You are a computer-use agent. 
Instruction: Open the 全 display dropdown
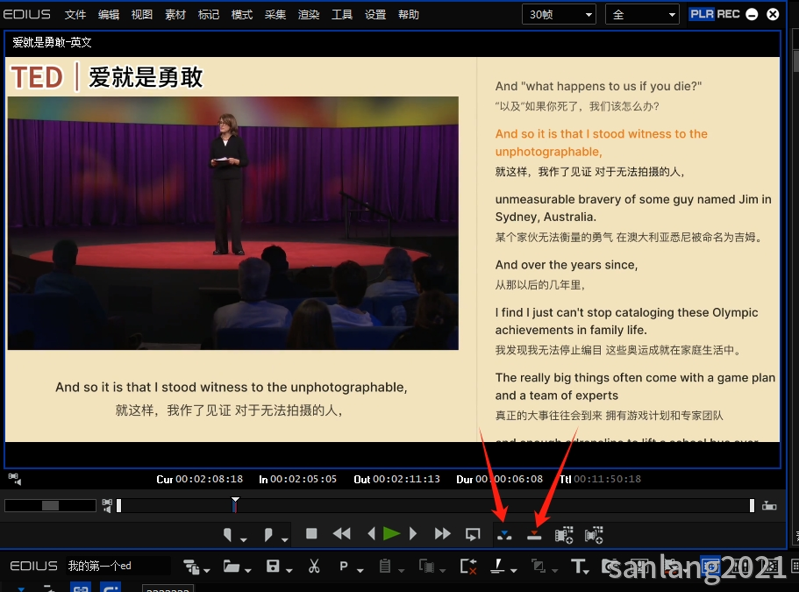642,14
